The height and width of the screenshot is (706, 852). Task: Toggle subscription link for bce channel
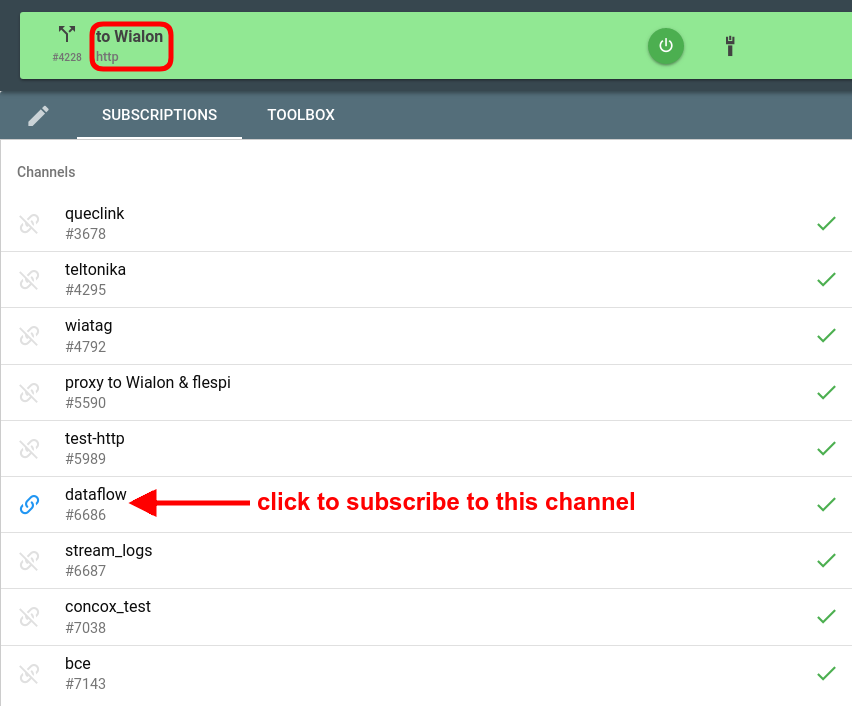click(x=29, y=673)
